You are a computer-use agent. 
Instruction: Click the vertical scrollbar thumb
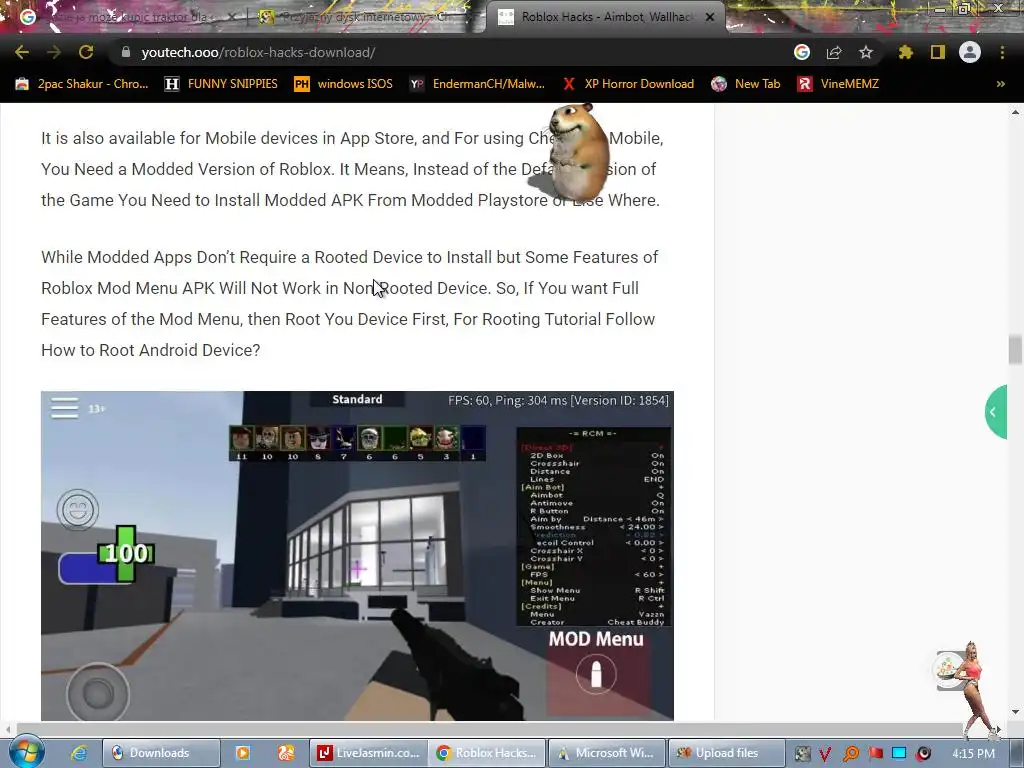1015,349
